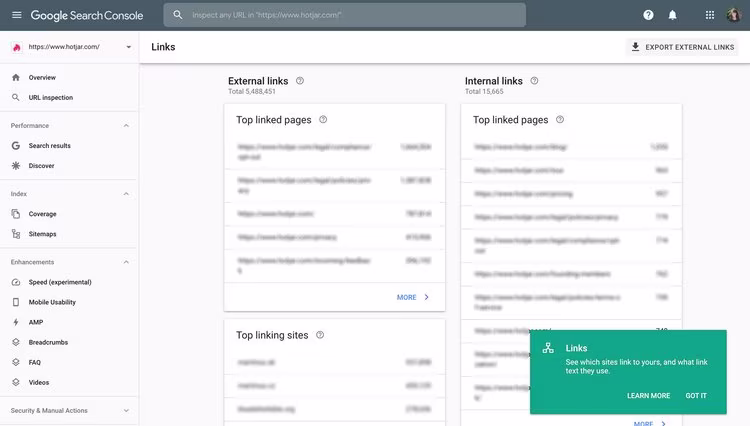The width and height of the screenshot is (750, 426).
Task: Open URL inspection in the sidebar
Action: click(51, 98)
